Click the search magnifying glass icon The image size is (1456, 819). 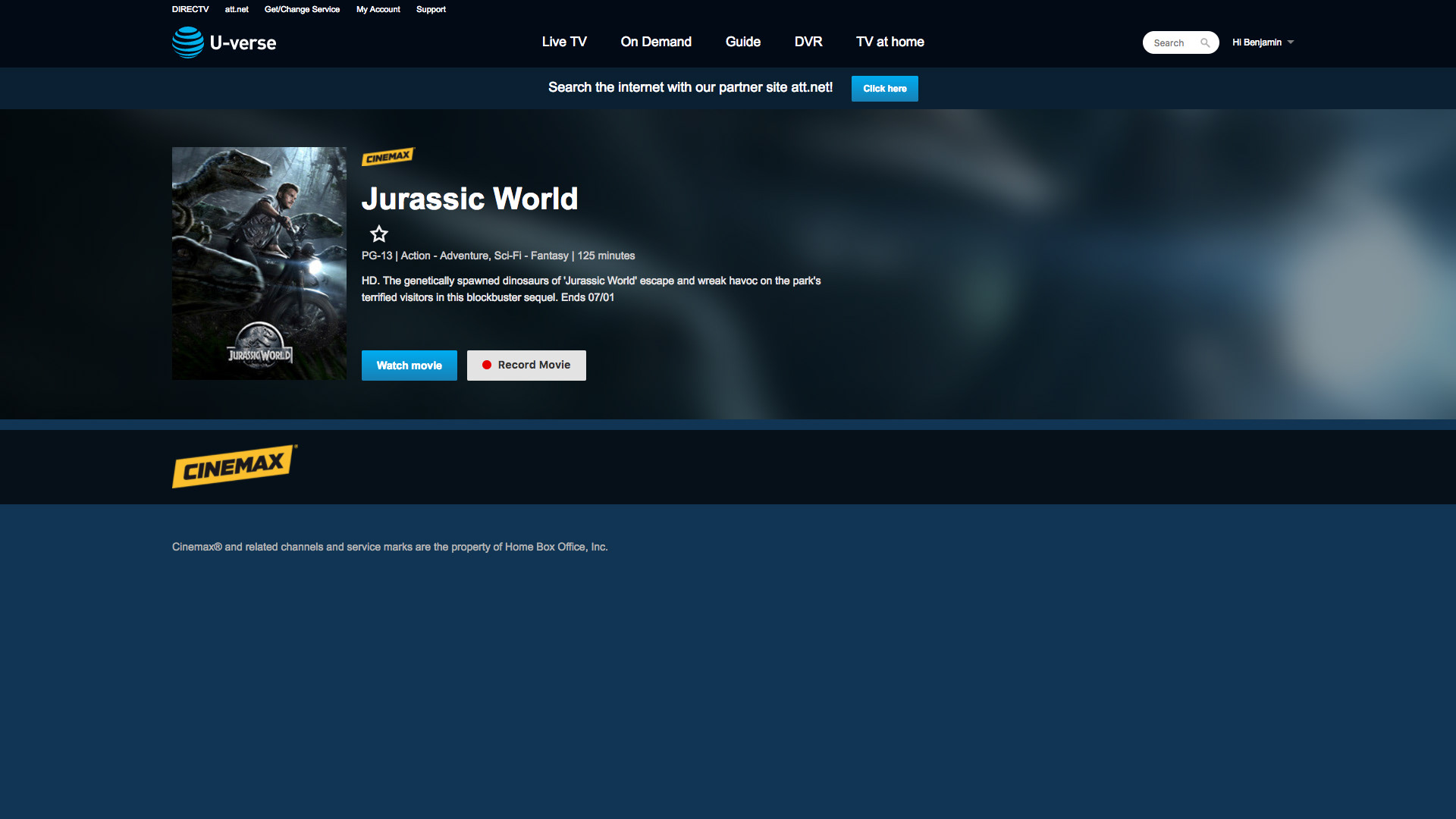[x=1205, y=43]
